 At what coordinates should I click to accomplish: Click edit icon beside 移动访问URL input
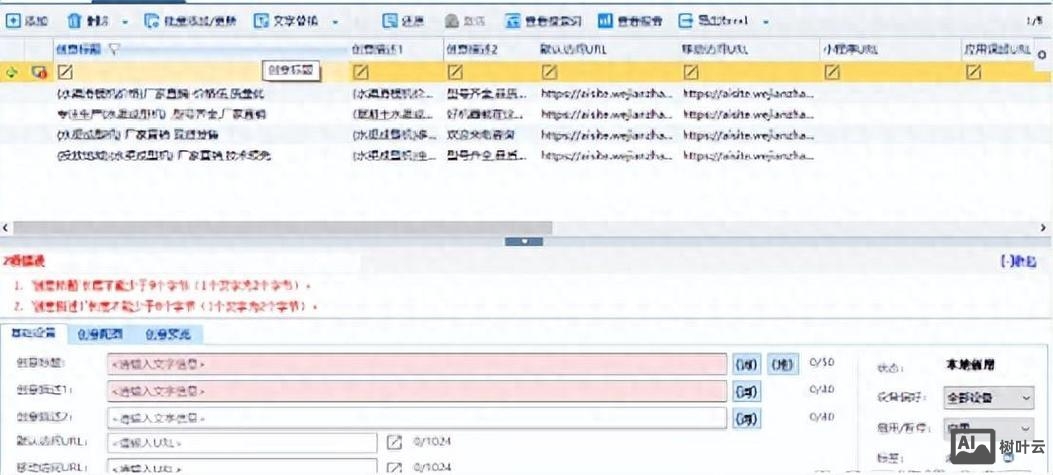point(395,468)
